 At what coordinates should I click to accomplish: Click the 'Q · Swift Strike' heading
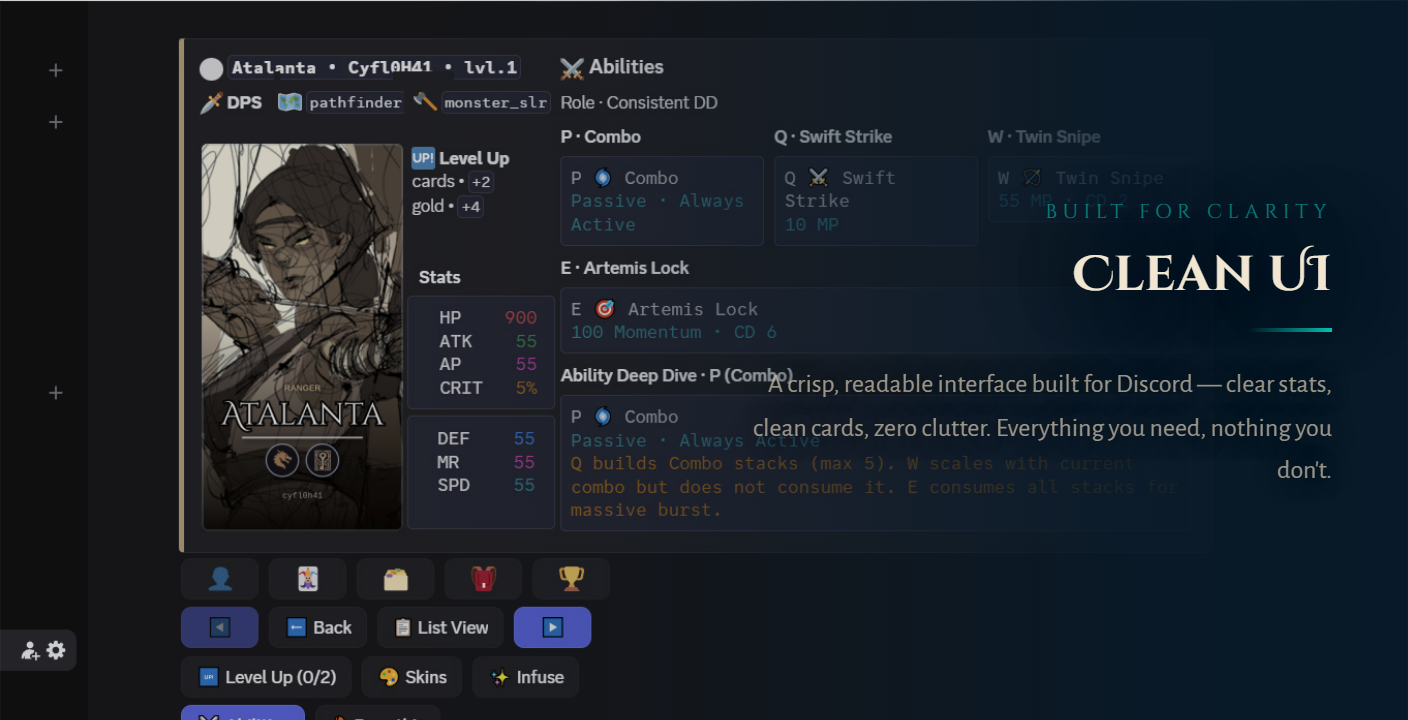pos(833,137)
